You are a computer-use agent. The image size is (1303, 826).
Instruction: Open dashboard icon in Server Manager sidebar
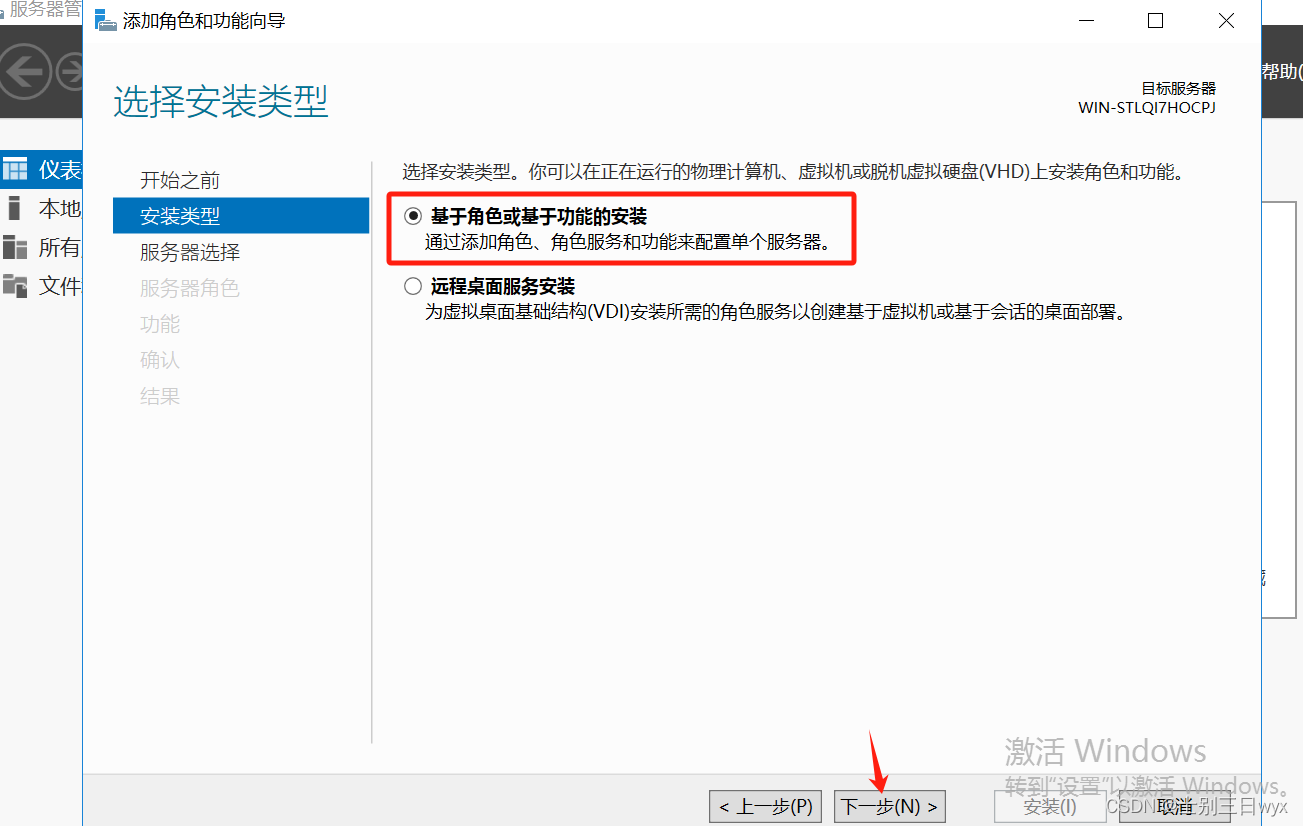pyautogui.click(x=14, y=169)
